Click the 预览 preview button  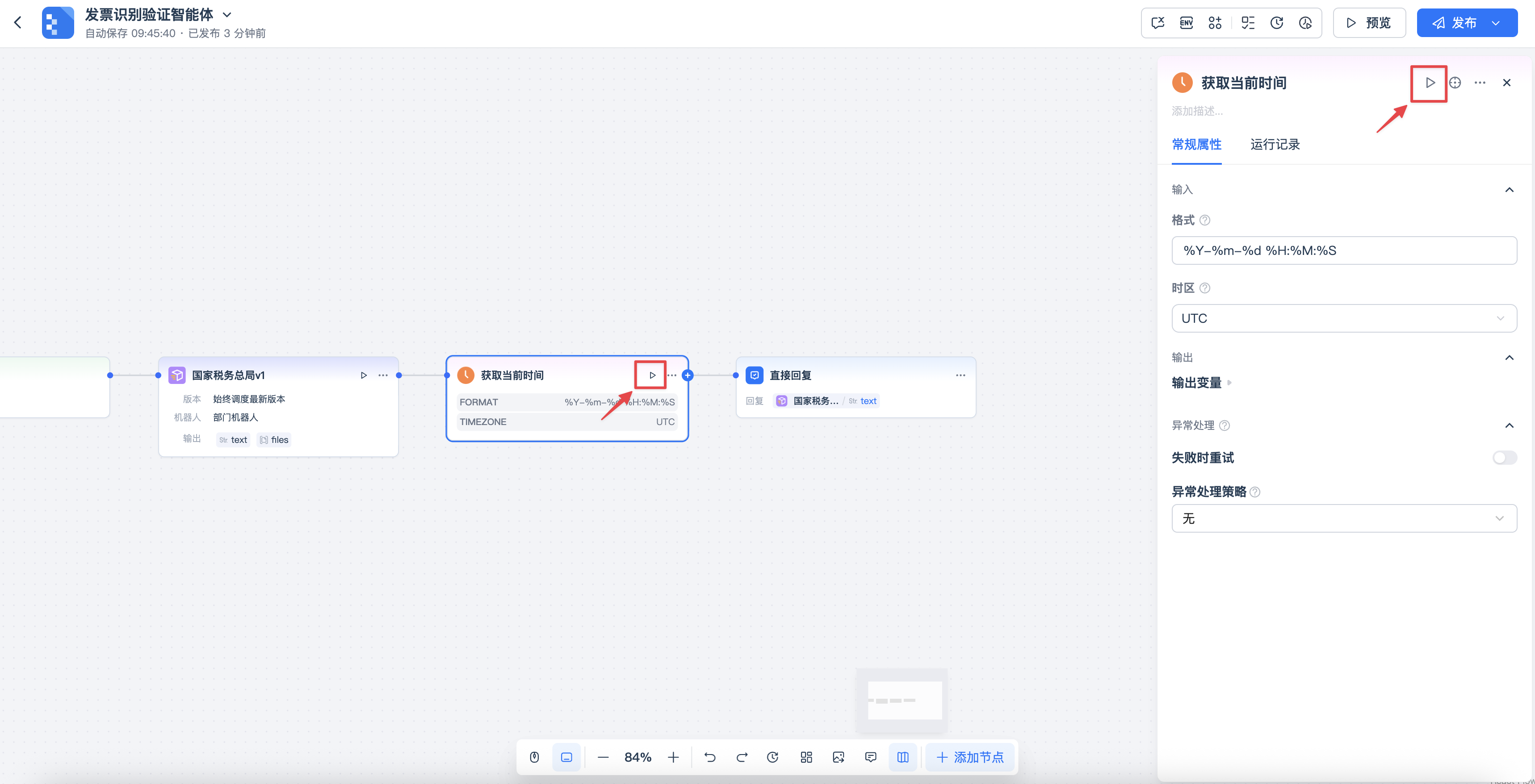(x=1369, y=23)
